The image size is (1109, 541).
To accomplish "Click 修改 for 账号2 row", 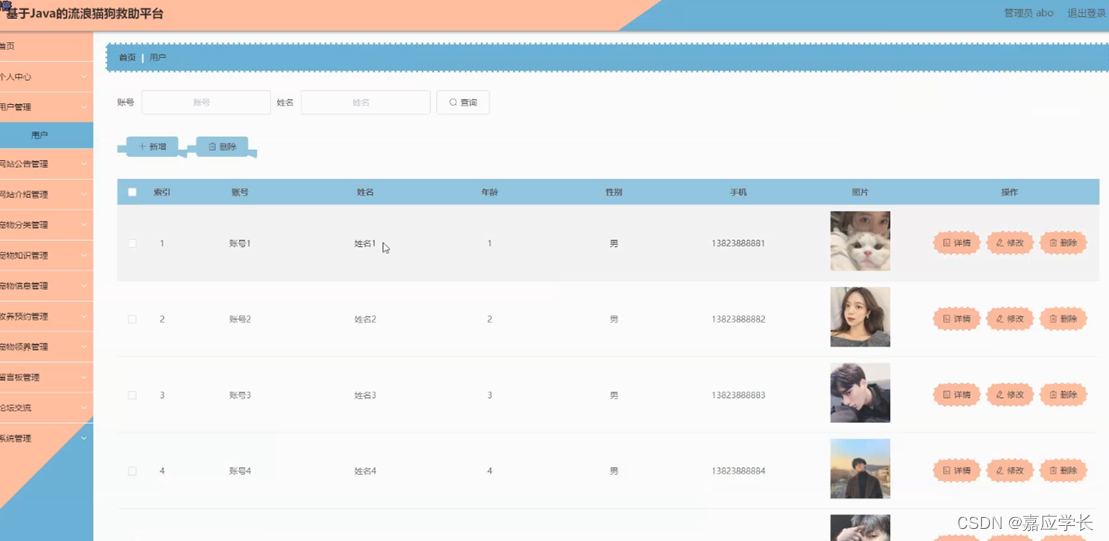I will tap(1010, 319).
